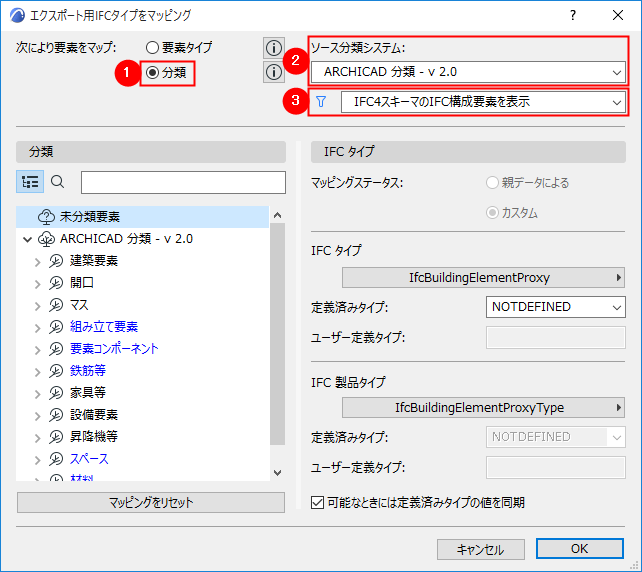Click the 建築要素 branch icon
Screen dimensions: 642x572
point(56,261)
